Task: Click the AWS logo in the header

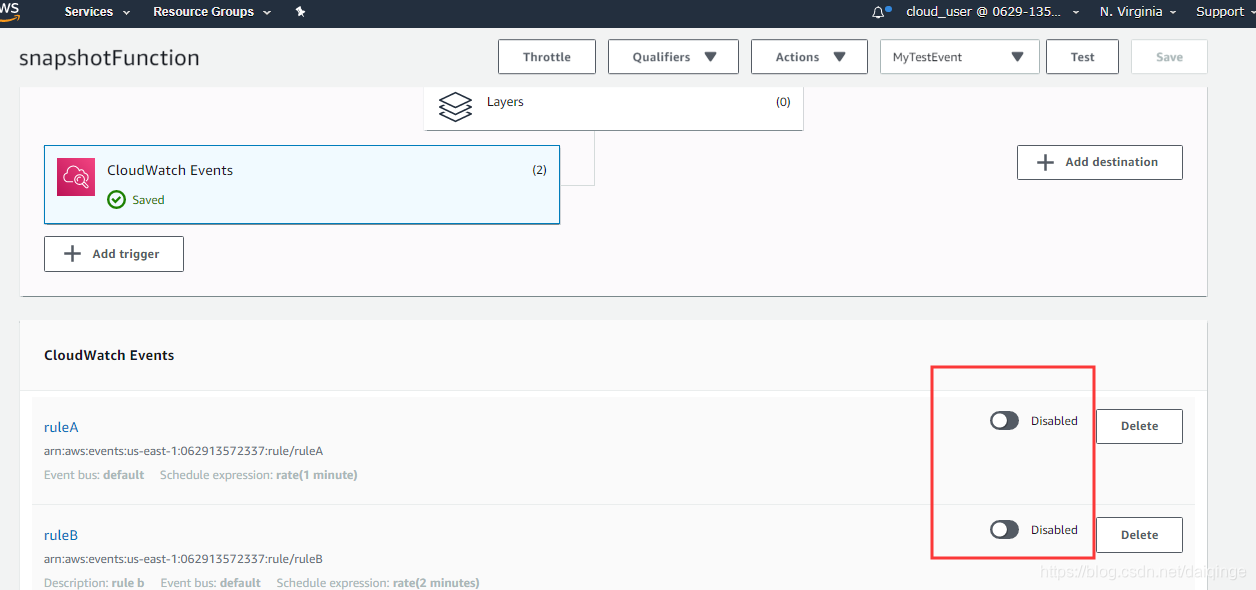Action: point(10,10)
